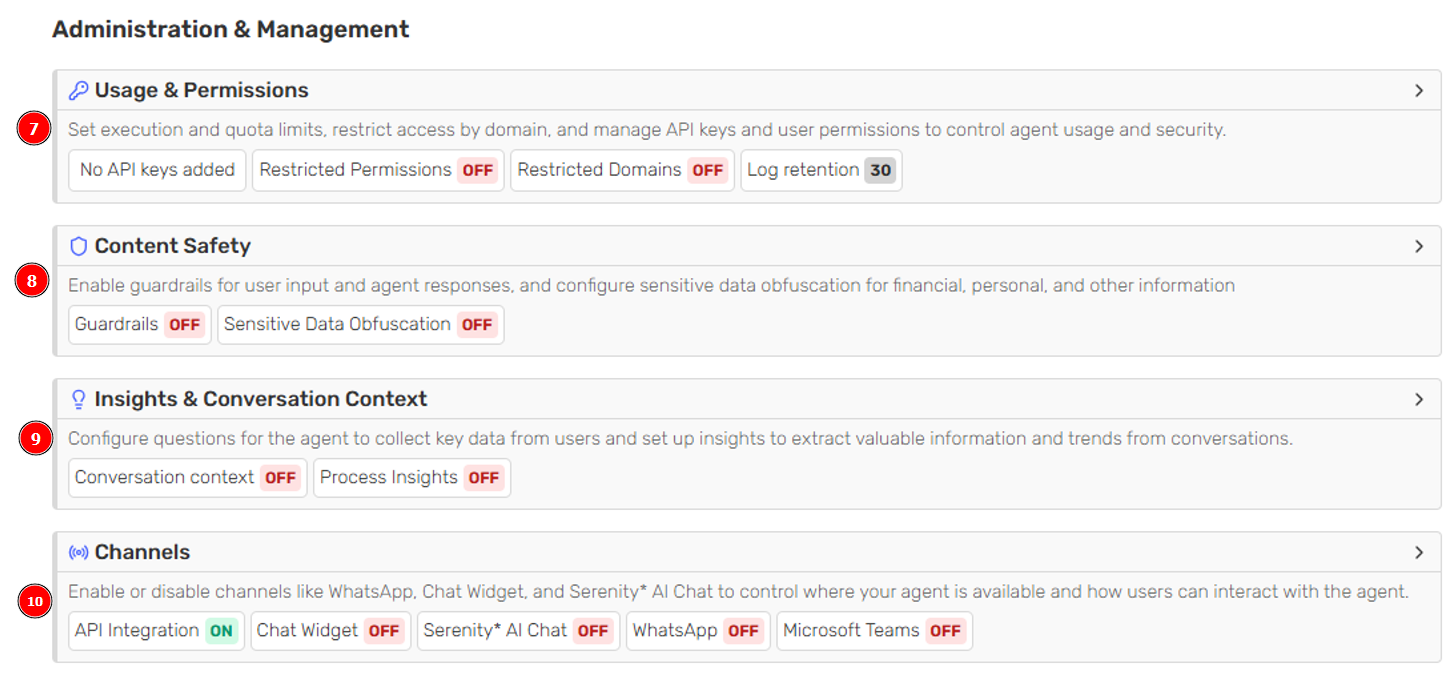This screenshot has width=1456, height=682.
Task: Click the key icon beside Usage & Permissions
Action: coord(78,91)
